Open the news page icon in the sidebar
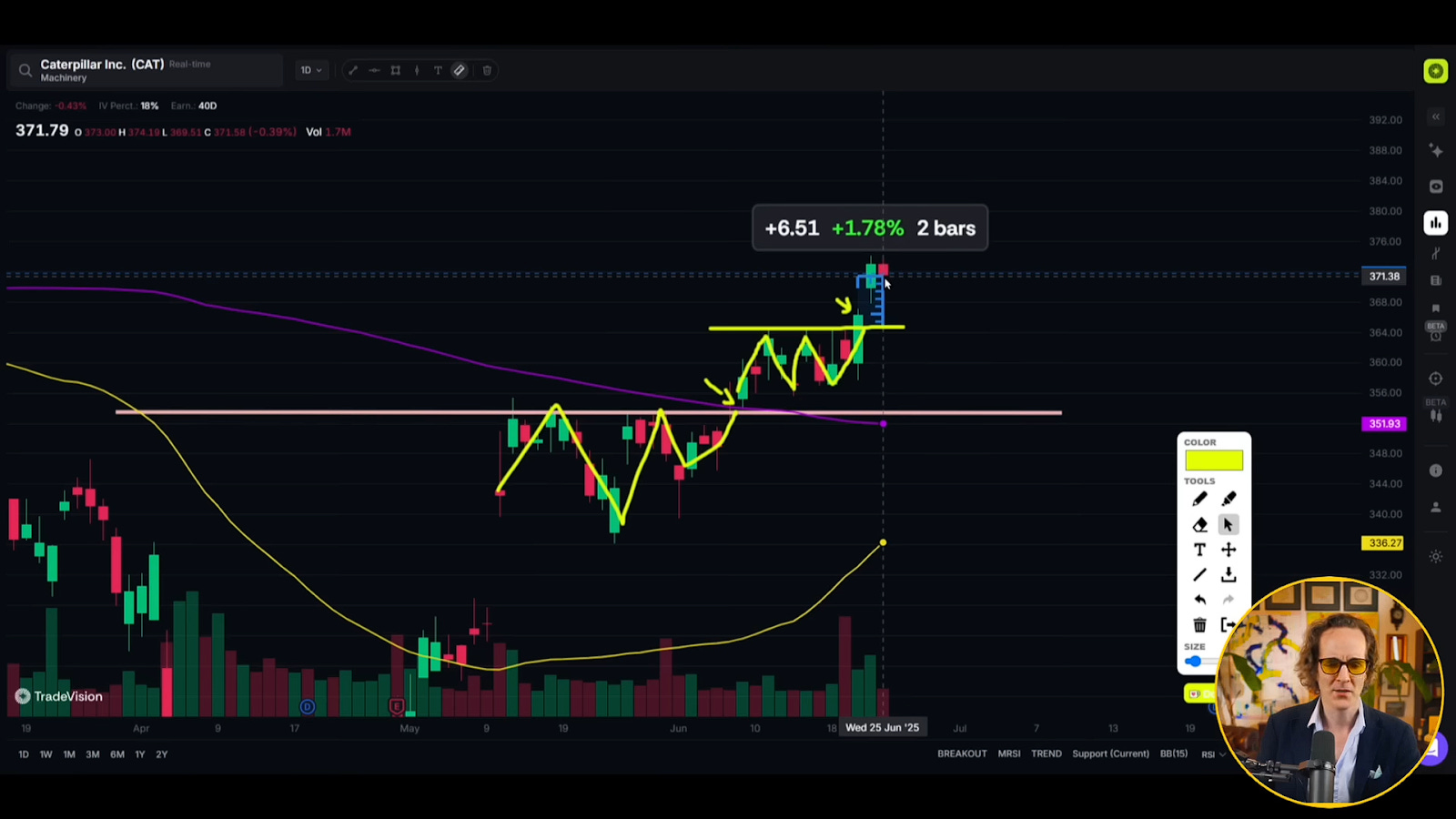This screenshot has width=1456, height=819. (x=1436, y=280)
